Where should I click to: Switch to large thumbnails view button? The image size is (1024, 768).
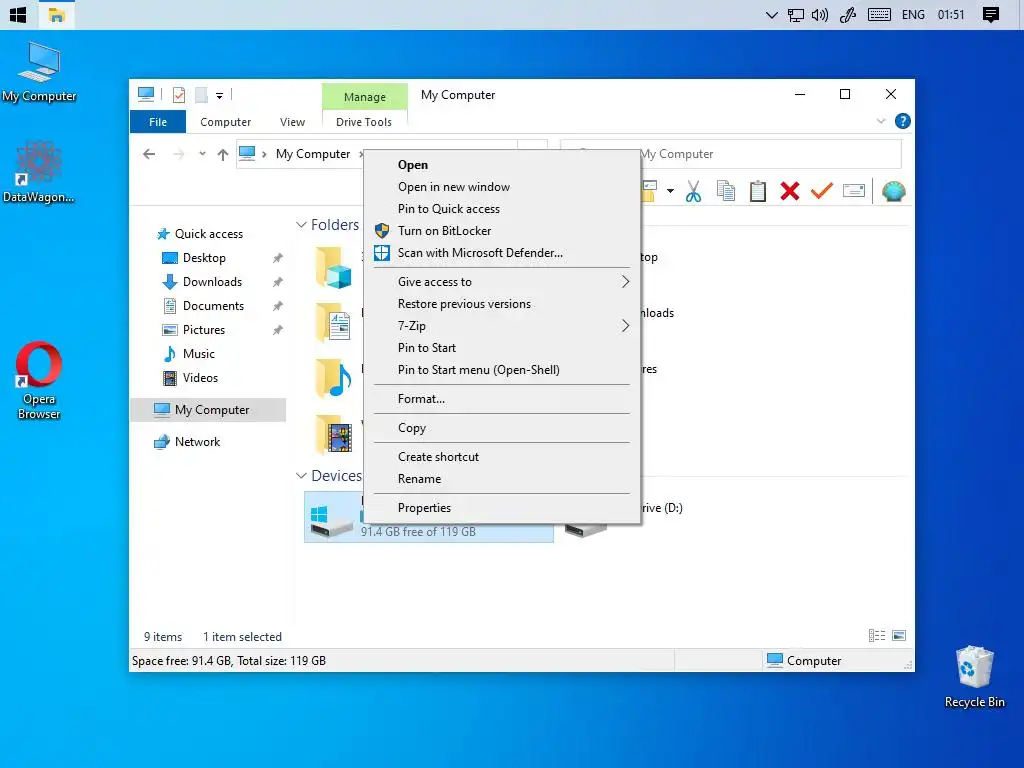[x=899, y=635]
